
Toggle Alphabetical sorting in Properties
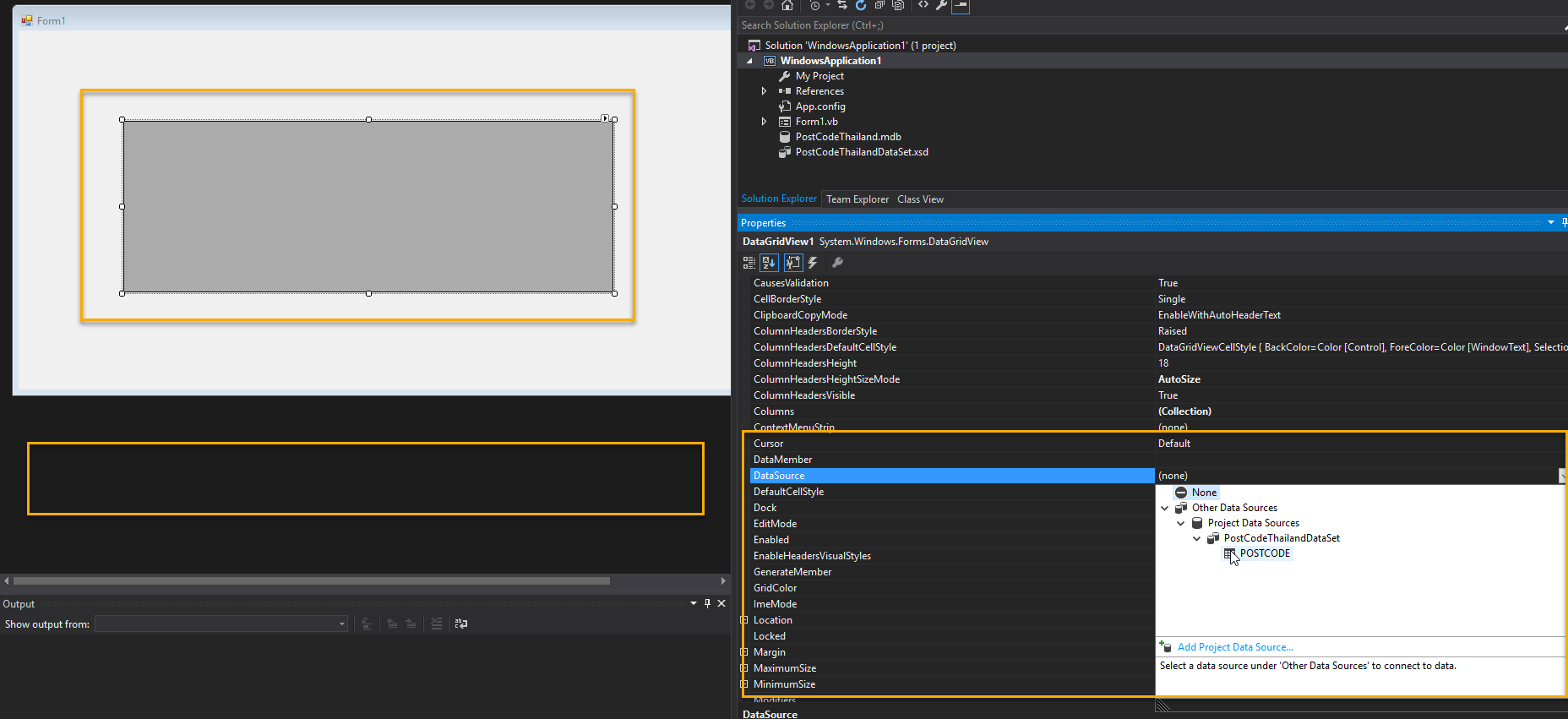[x=769, y=263]
